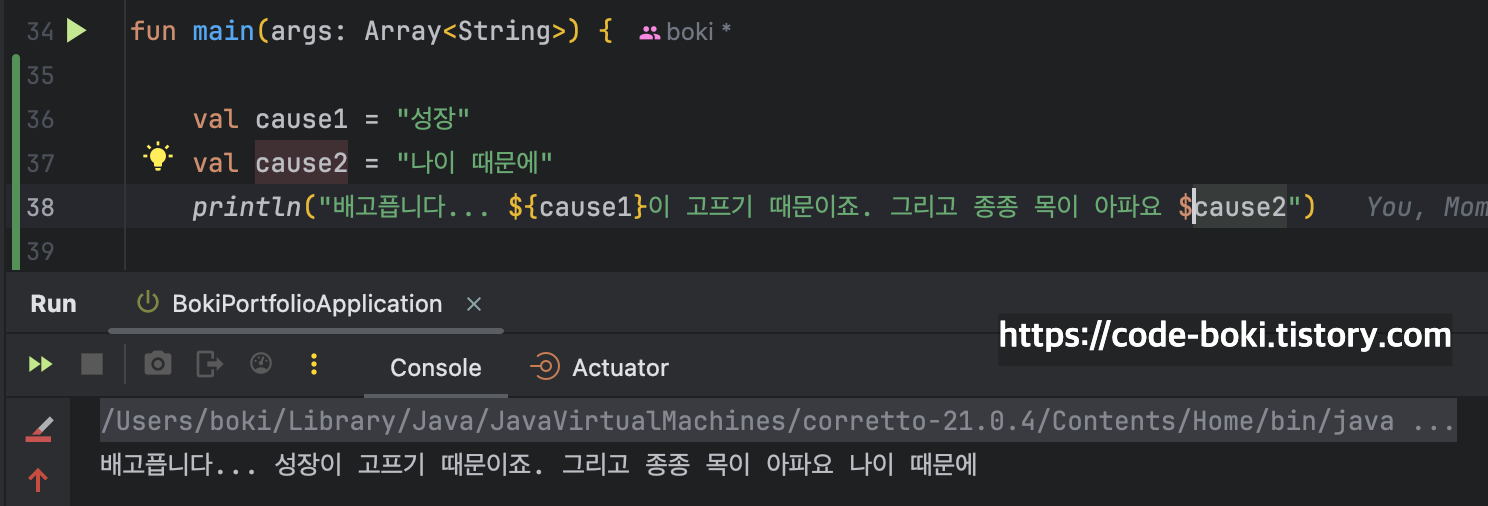Rerun BokiPortfolioApplication with the double green arrows
This screenshot has height=506, width=1488.
tap(40, 365)
